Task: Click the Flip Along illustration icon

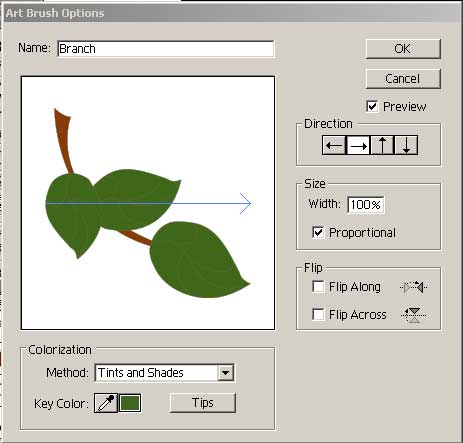Action: [414, 287]
